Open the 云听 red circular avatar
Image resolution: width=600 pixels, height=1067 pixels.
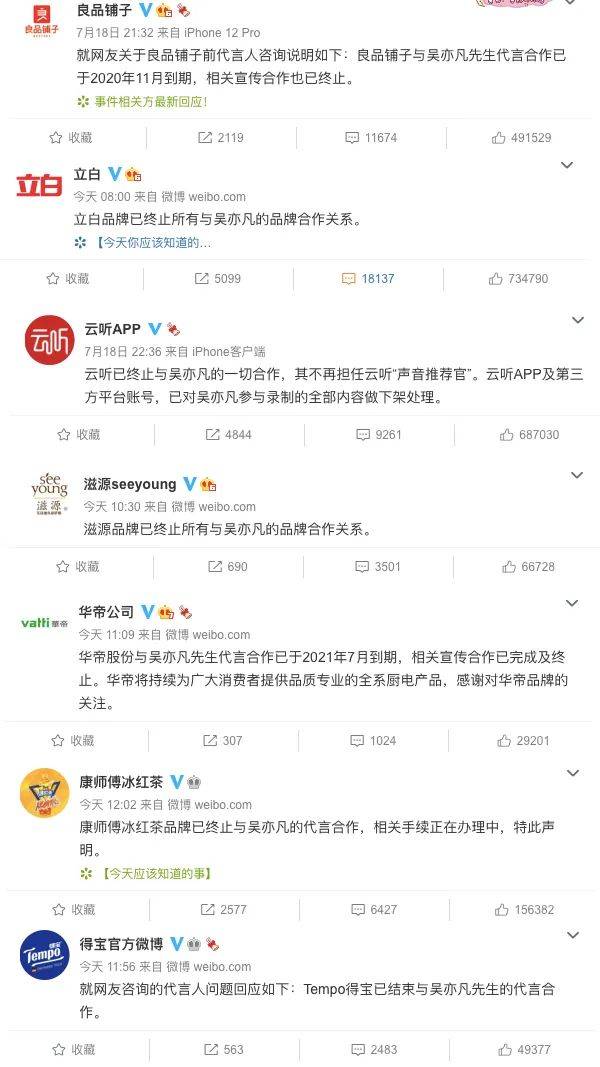click(x=49, y=340)
